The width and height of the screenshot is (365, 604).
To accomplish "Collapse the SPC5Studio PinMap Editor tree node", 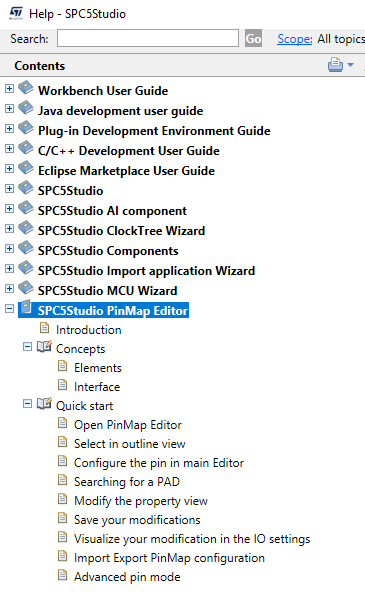I will pyautogui.click(x=9, y=309).
